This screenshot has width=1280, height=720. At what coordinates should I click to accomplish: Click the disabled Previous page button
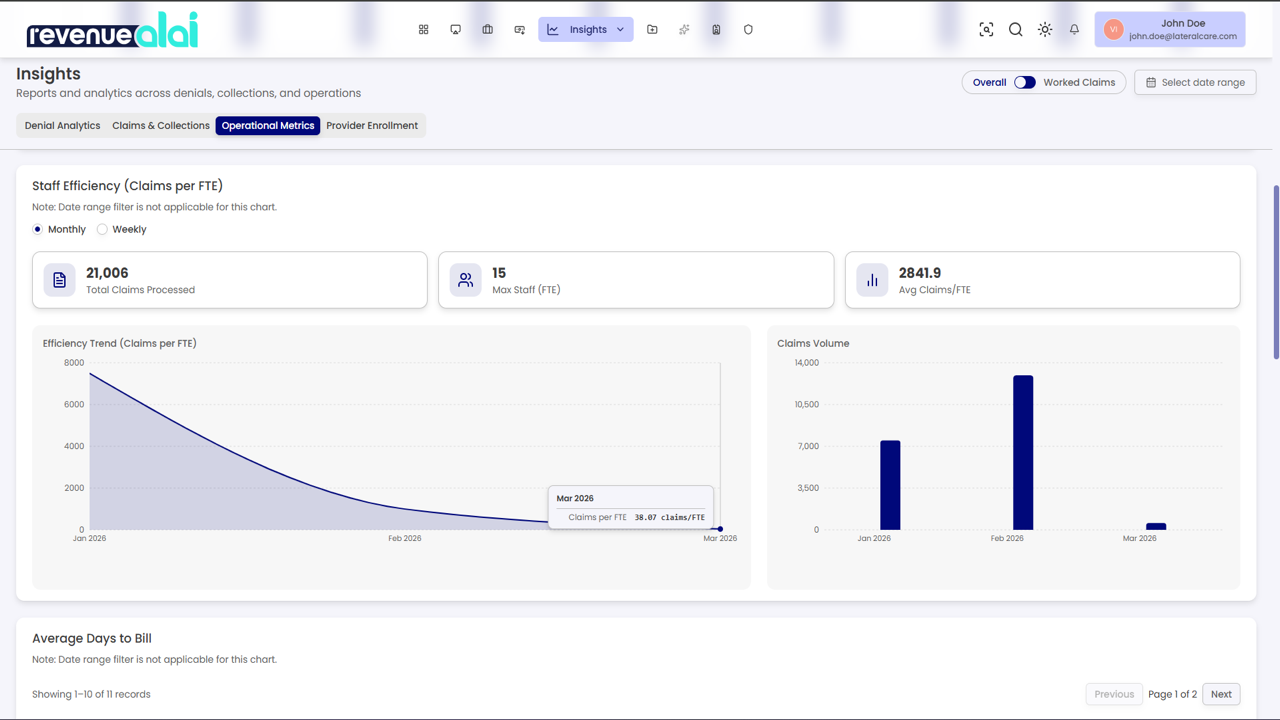point(1114,694)
